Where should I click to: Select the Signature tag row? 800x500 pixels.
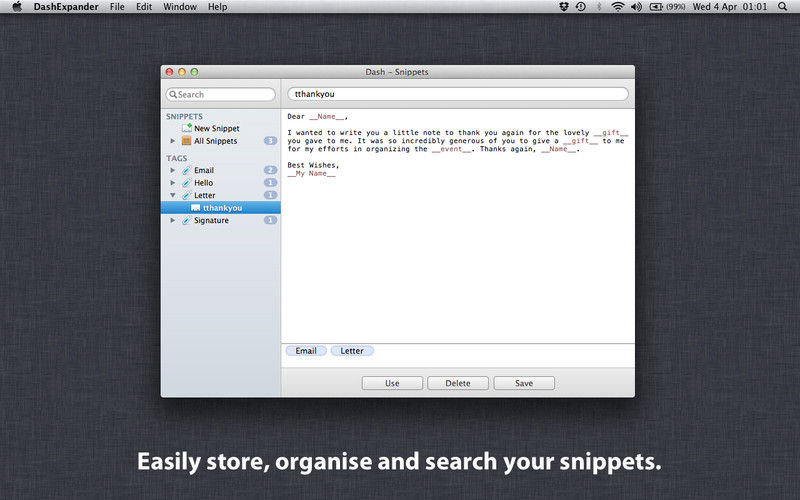tap(220, 220)
